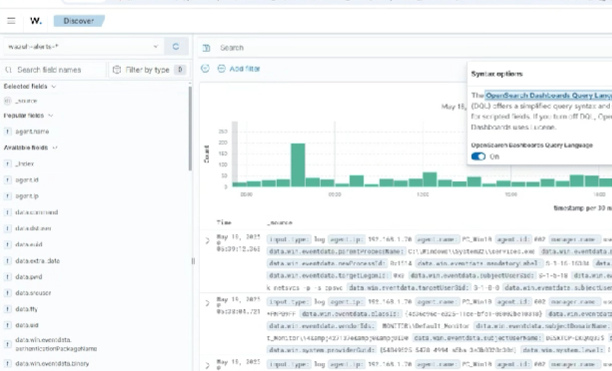
Task: Click the sidebar resize handle
Action: [x=193, y=261]
